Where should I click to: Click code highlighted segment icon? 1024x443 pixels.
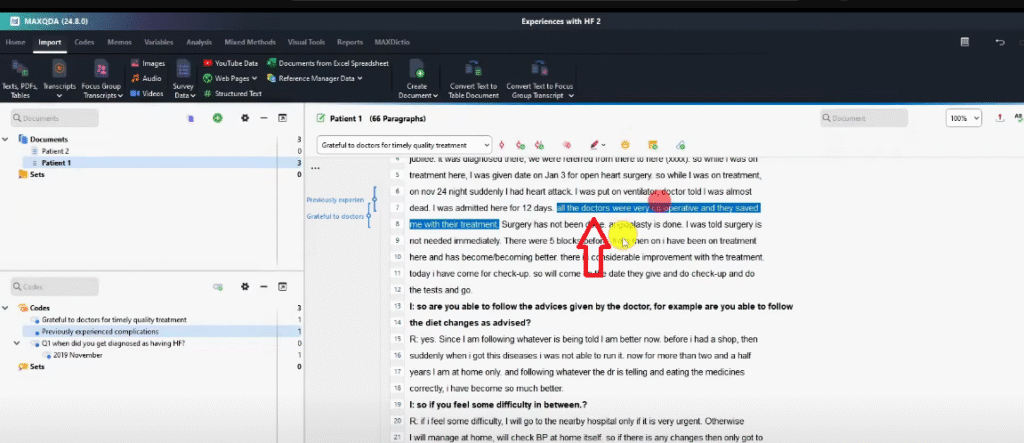502,144
